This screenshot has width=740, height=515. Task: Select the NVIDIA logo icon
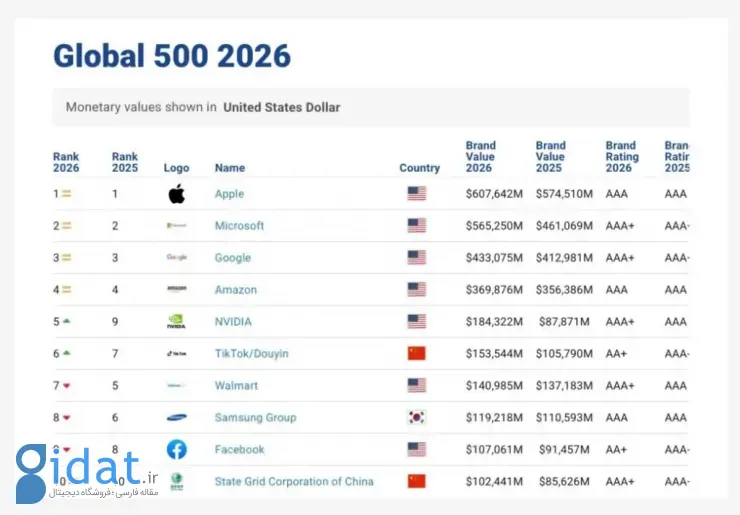click(x=177, y=322)
